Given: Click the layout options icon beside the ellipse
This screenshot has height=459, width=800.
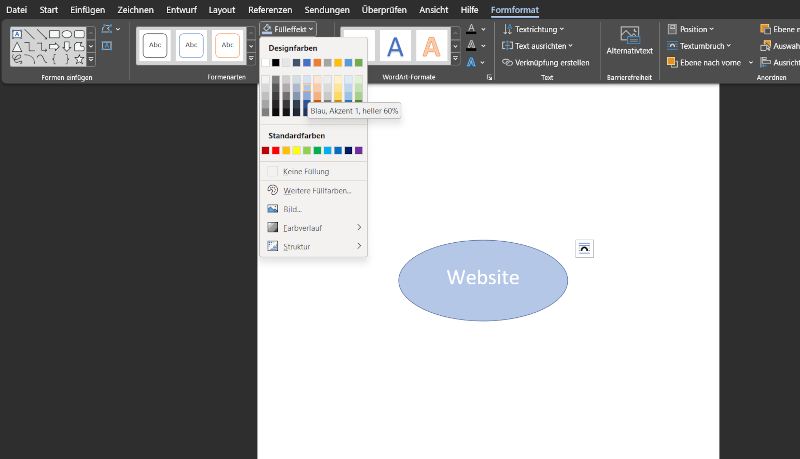Looking at the screenshot, I should click(x=584, y=248).
